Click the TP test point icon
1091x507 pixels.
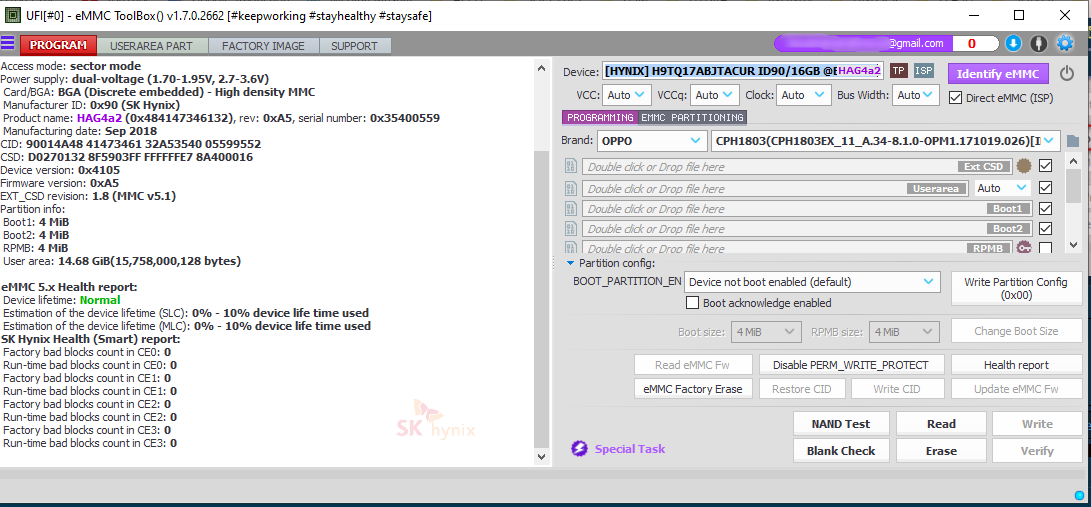coord(899,71)
